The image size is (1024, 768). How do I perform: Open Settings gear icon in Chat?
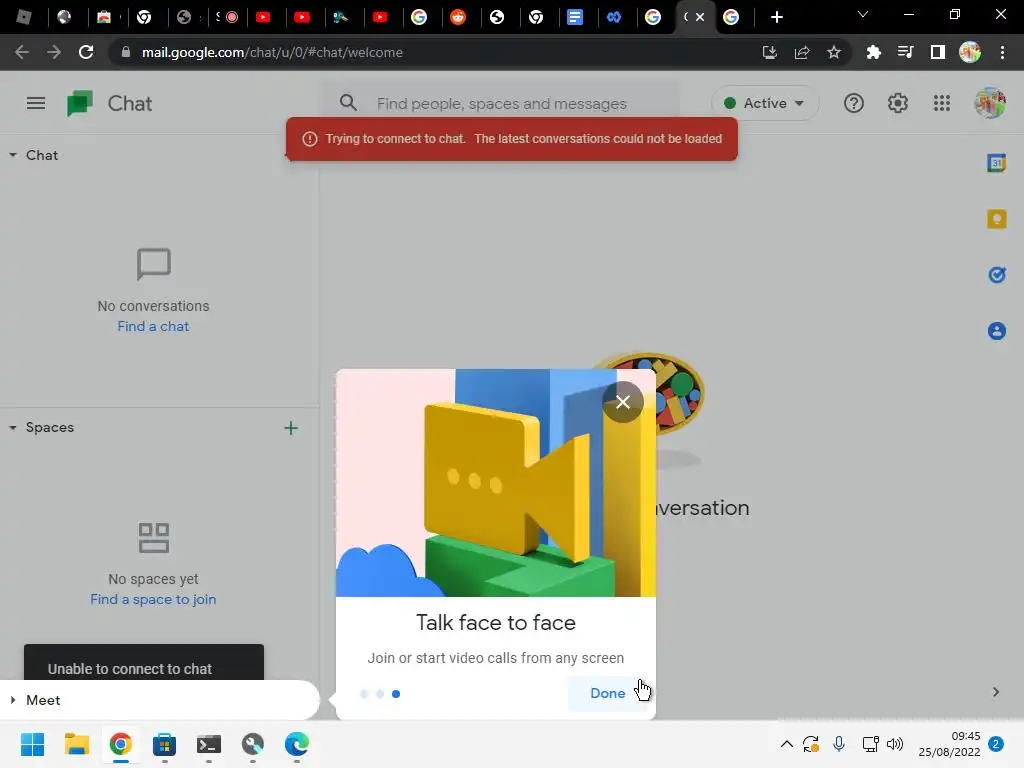898,103
